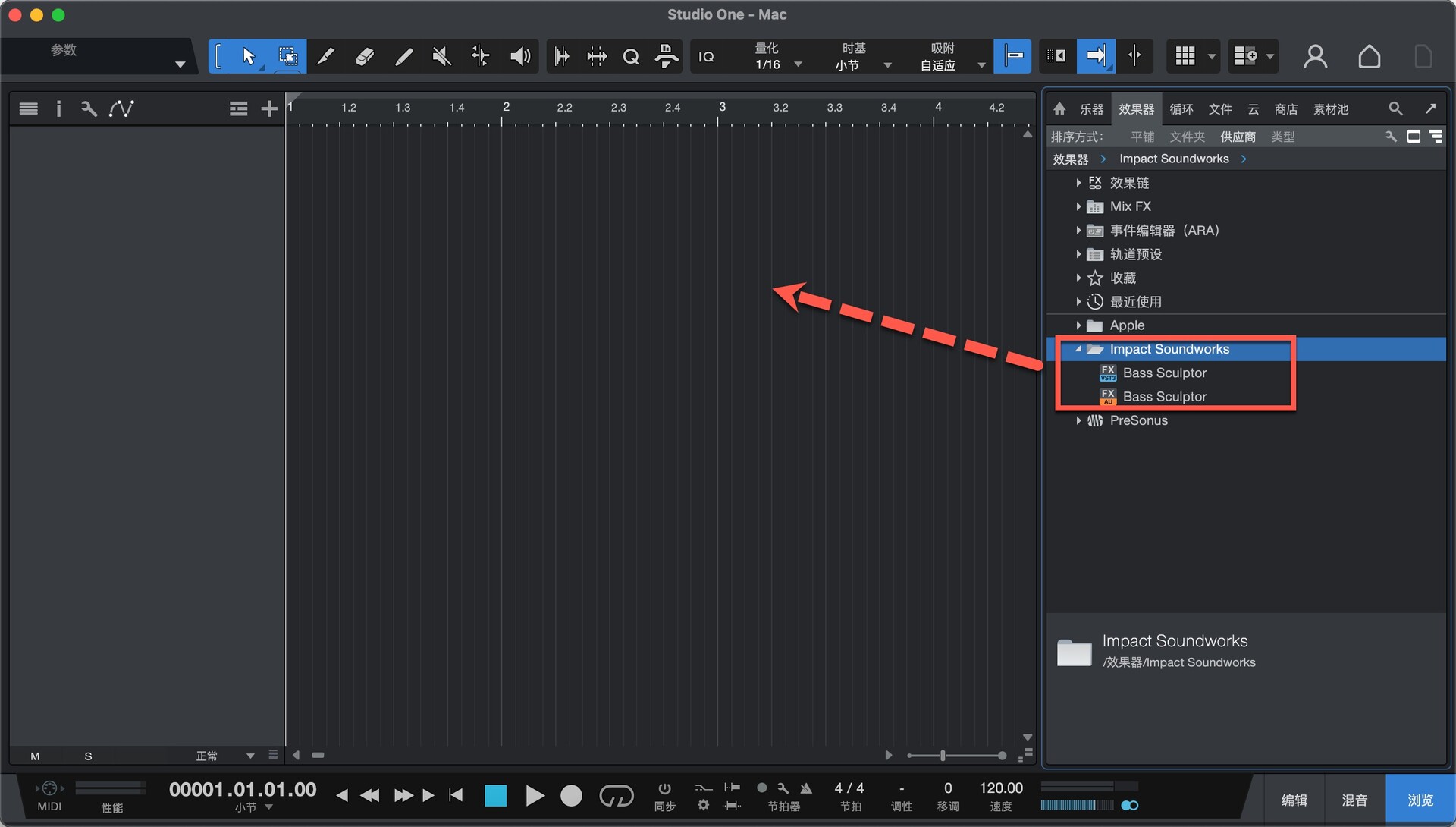Toggle the metronome icon

(806, 788)
